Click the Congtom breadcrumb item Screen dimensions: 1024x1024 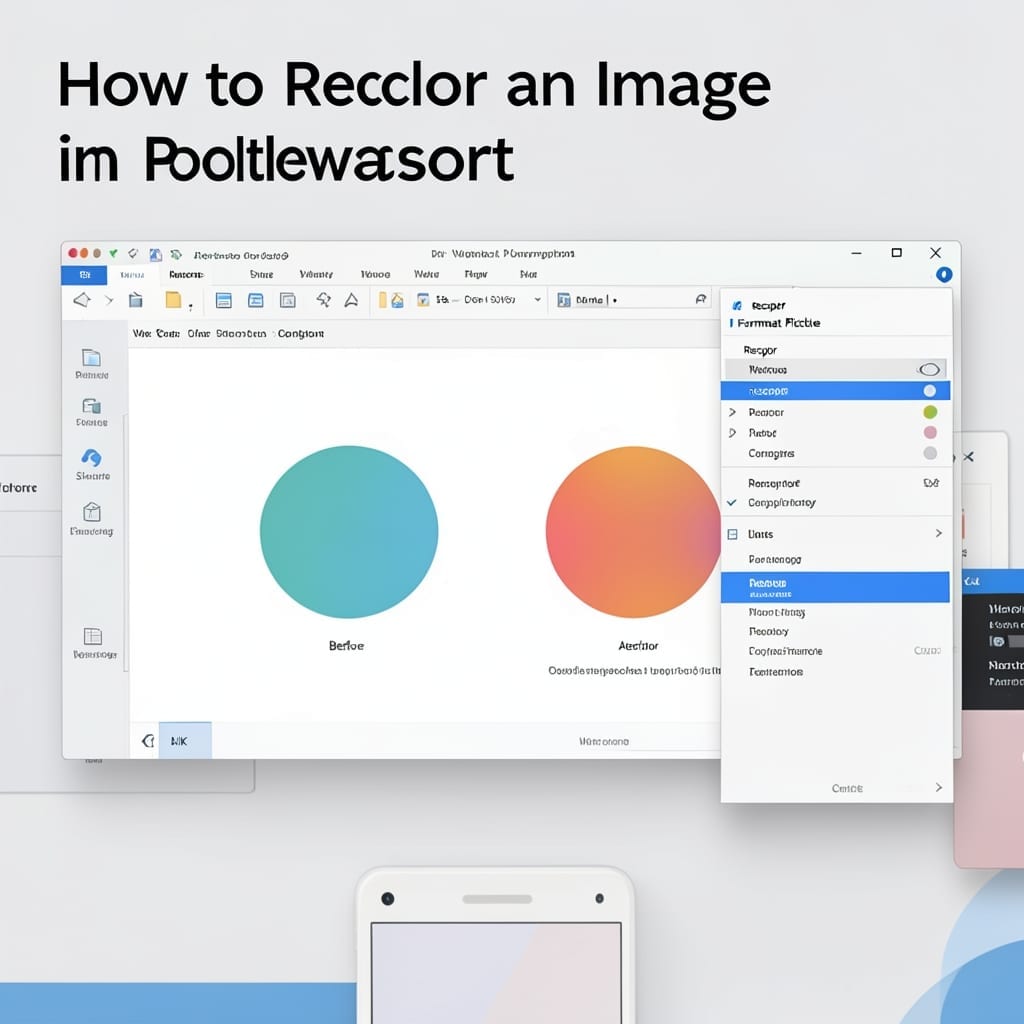[300, 334]
